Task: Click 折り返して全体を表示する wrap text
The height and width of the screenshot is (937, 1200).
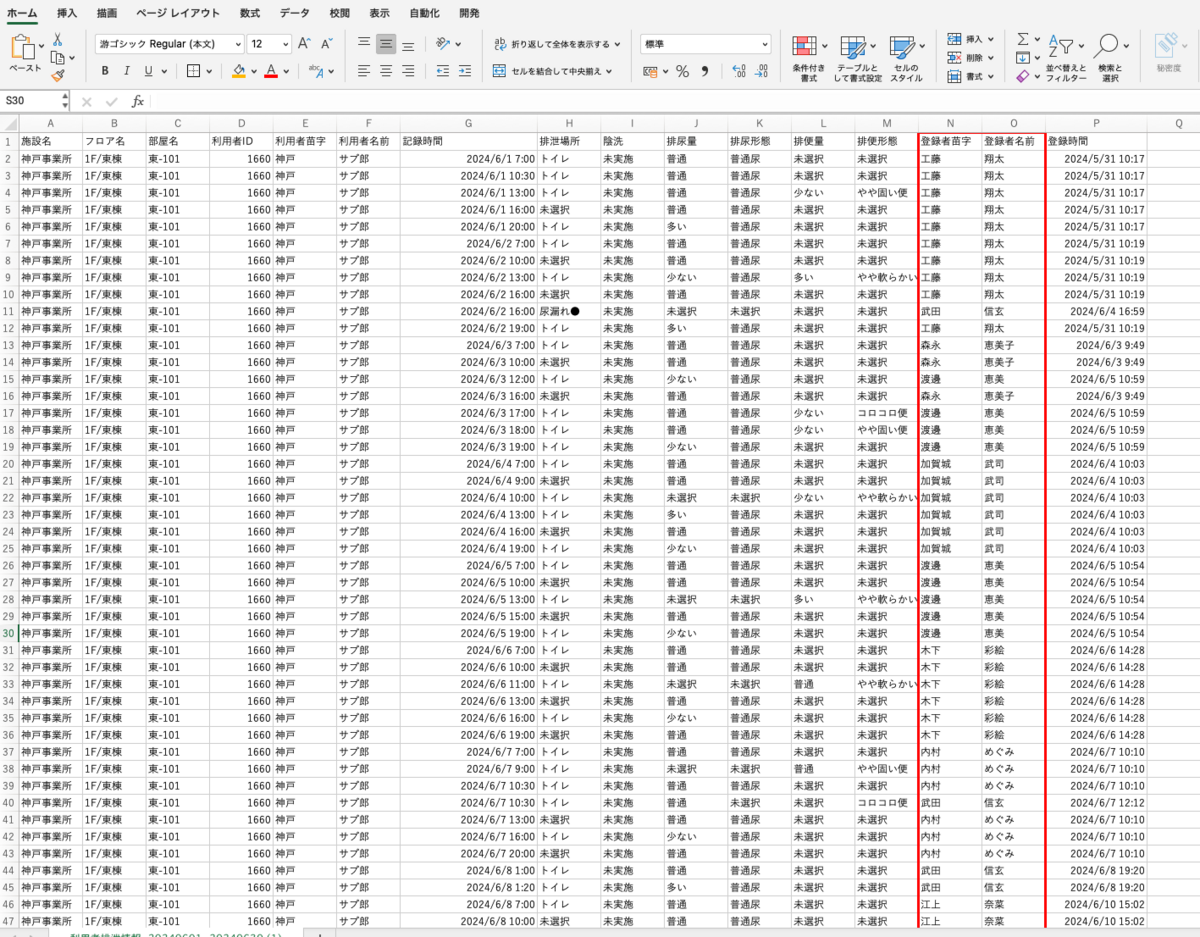Action: (x=558, y=44)
